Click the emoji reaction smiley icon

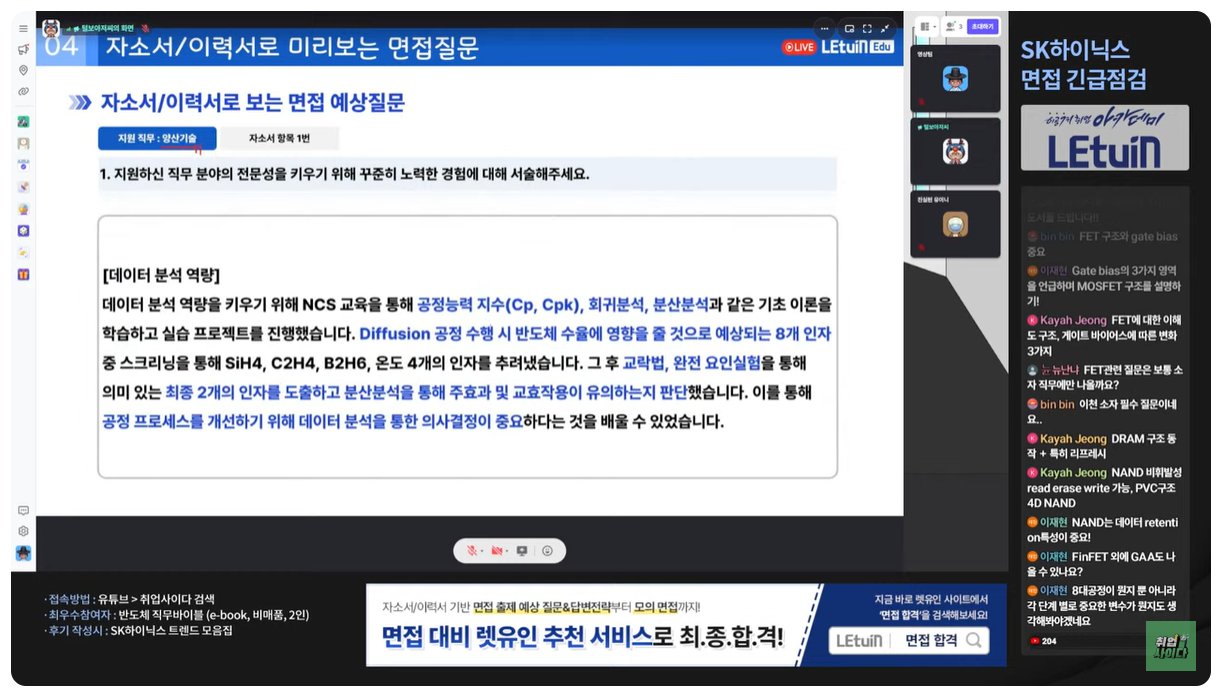click(x=547, y=551)
